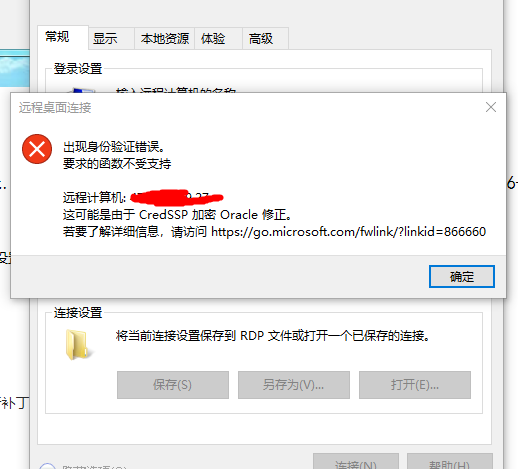The image size is (518, 469).
Task: Click the red error X icon
Action: pyautogui.click(x=37, y=149)
